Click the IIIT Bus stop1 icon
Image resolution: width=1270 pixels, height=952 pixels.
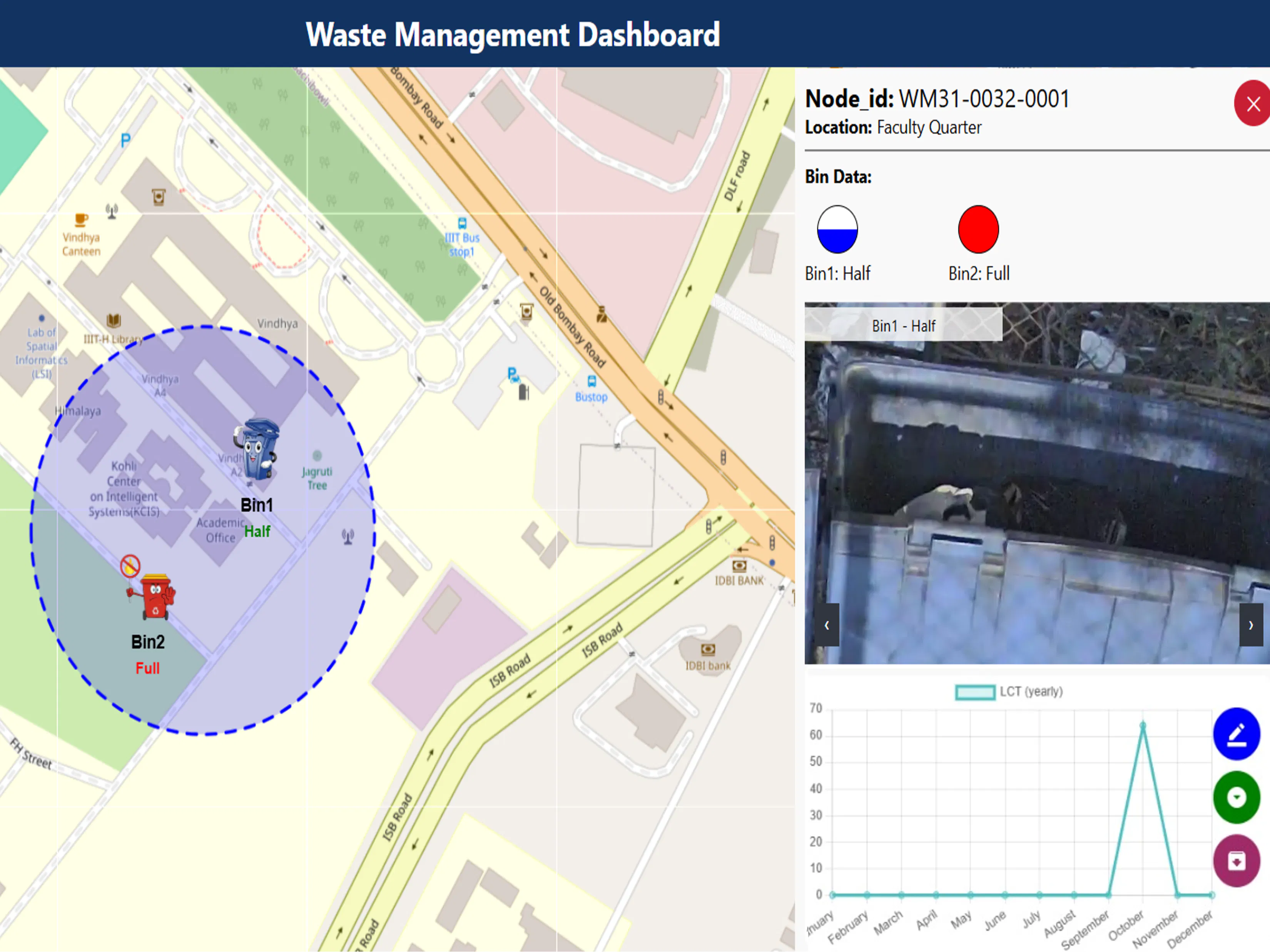tap(462, 223)
